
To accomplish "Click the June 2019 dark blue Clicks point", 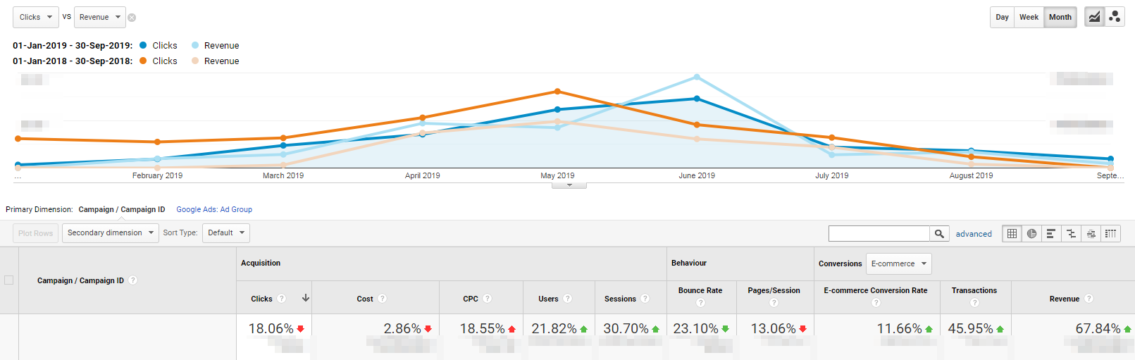I will click(x=696, y=99).
